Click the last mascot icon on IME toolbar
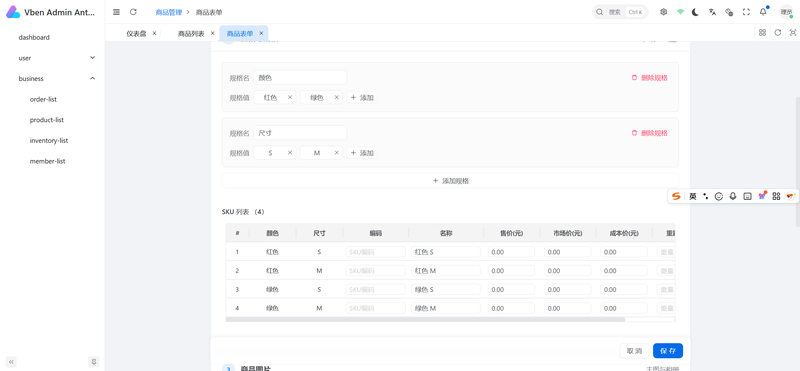The width and height of the screenshot is (800, 371). pos(791,196)
